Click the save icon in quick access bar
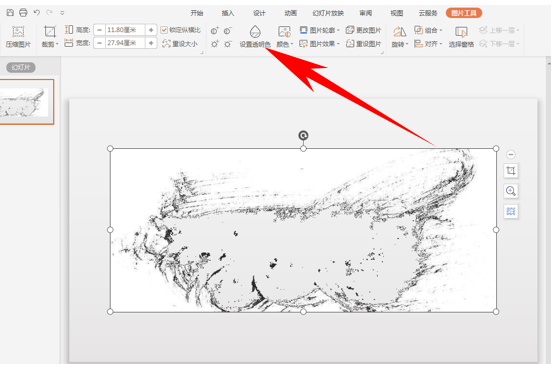Image resolution: width=552 pixels, height=366 pixels. (10, 13)
